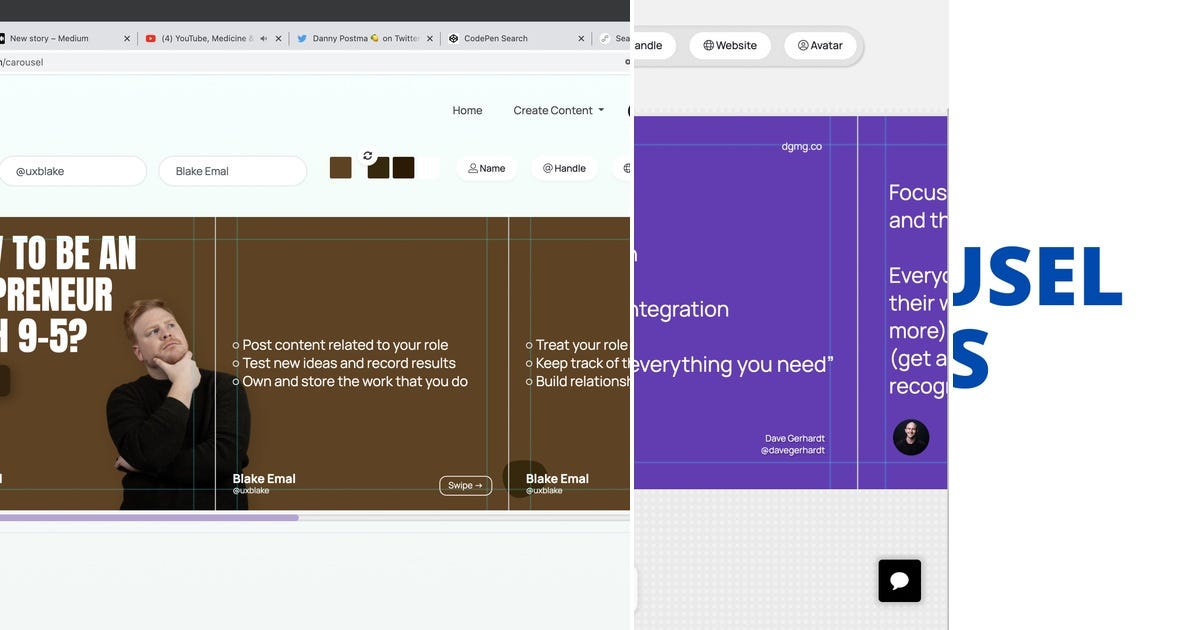Select the third darkest brown swatch

(x=404, y=168)
